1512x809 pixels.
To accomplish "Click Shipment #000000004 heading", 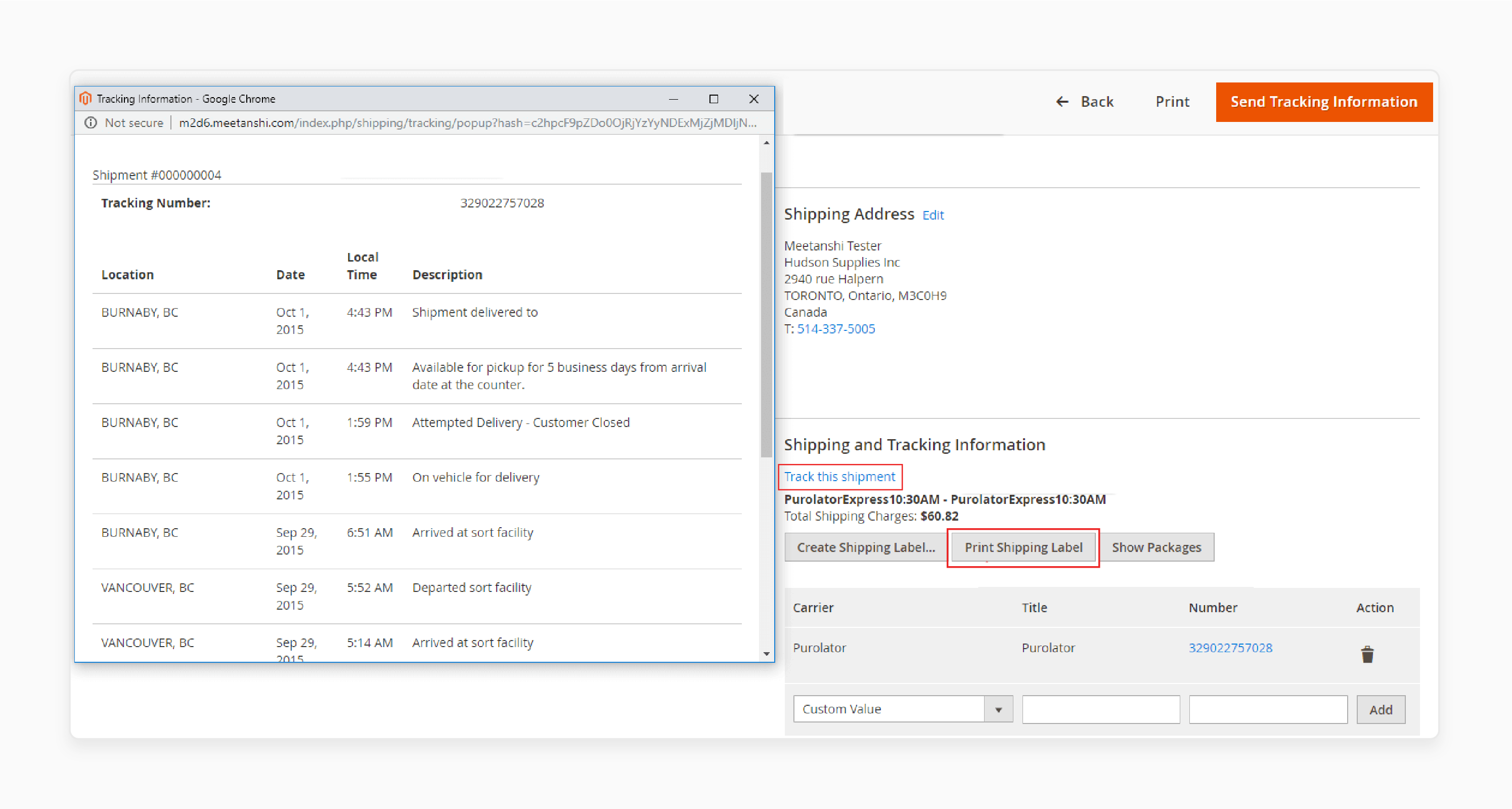I will coord(157,175).
